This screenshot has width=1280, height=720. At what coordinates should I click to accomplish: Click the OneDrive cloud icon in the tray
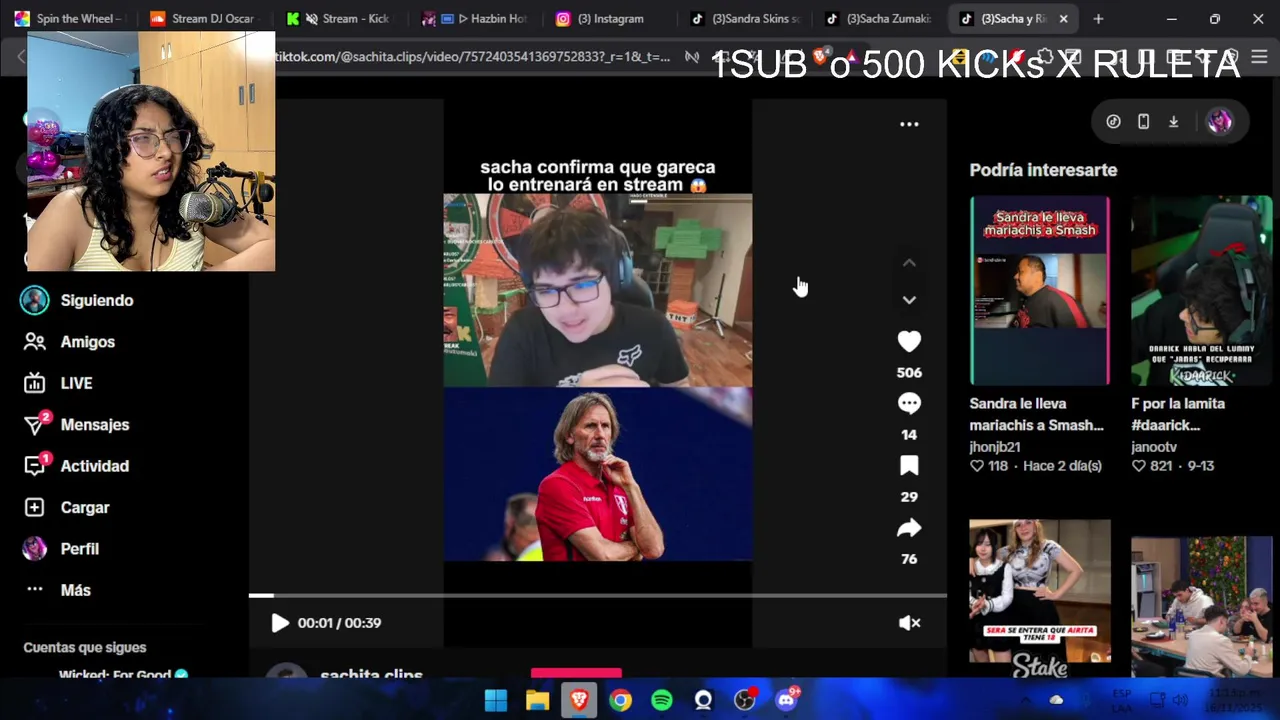coord(1056,700)
